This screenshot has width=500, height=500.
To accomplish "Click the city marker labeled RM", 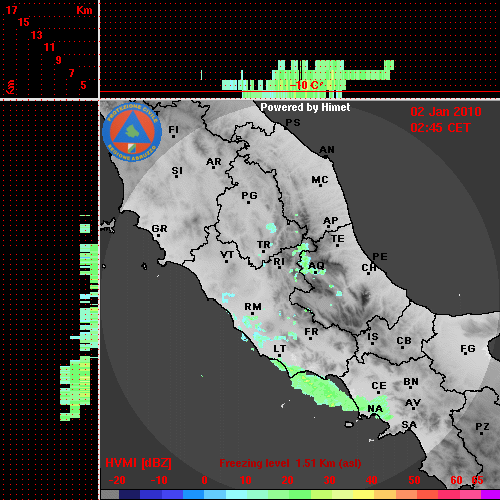I will [253, 308].
